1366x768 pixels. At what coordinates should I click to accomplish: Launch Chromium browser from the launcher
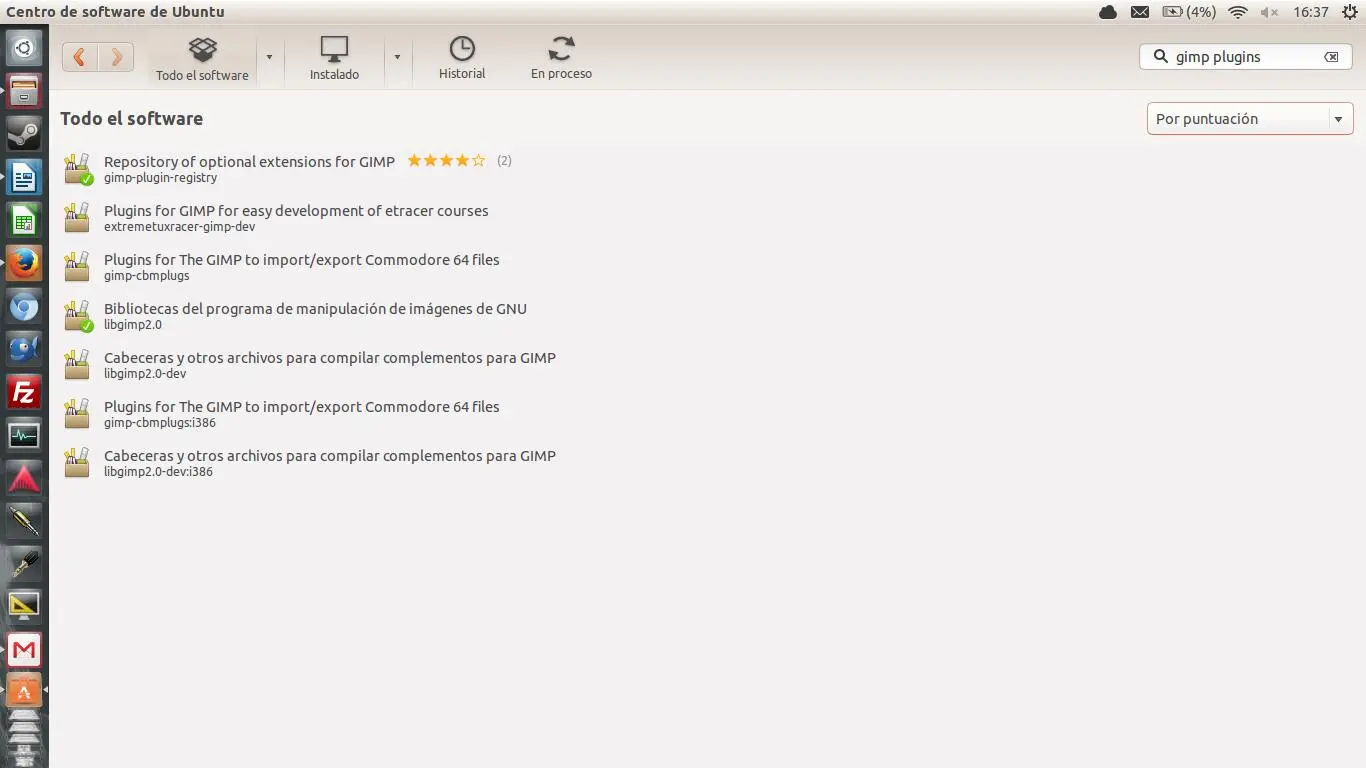click(24, 306)
